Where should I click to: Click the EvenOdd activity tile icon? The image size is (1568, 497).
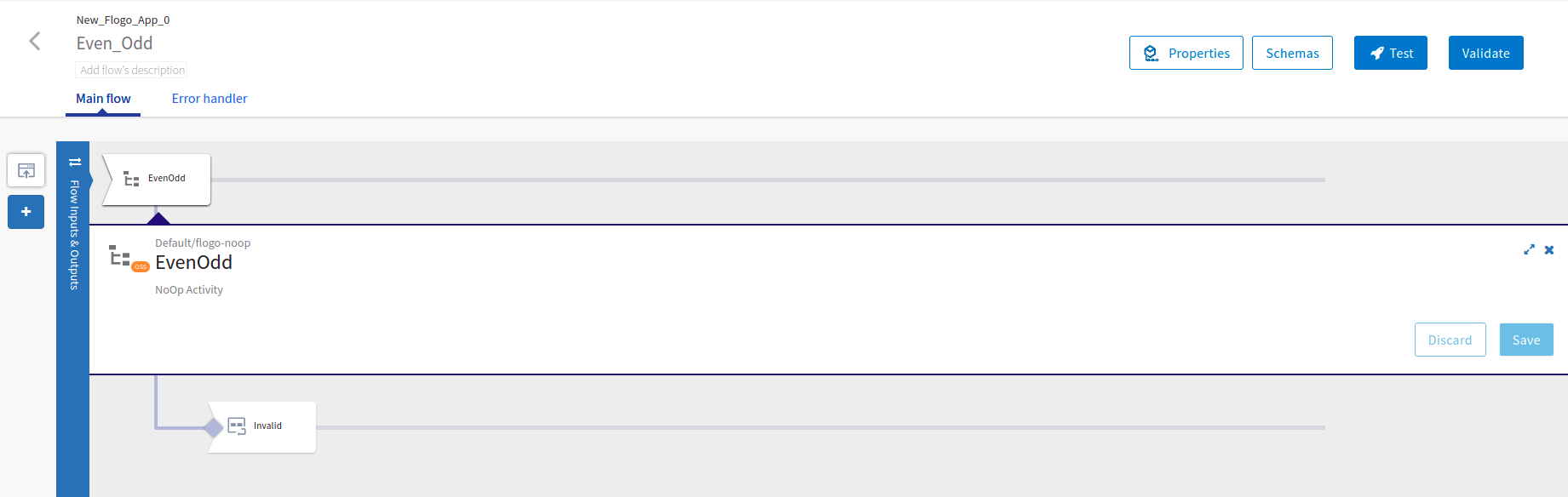tap(131, 179)
